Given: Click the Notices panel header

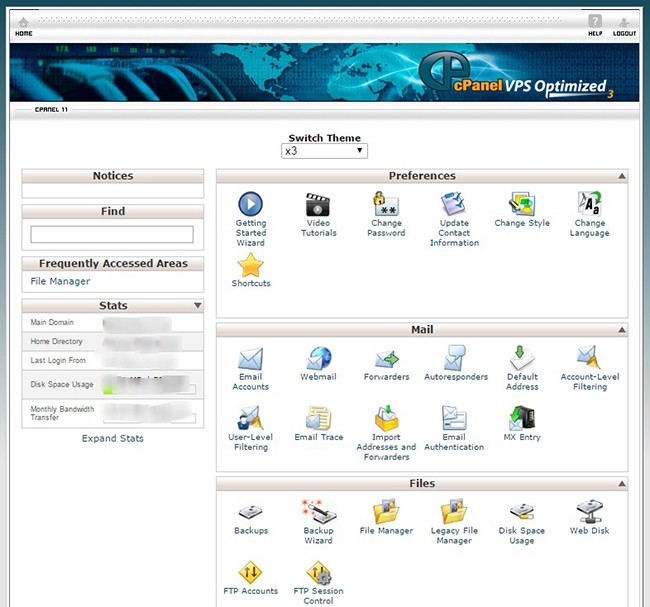Looking at the screenshot, I should point(113,176).
